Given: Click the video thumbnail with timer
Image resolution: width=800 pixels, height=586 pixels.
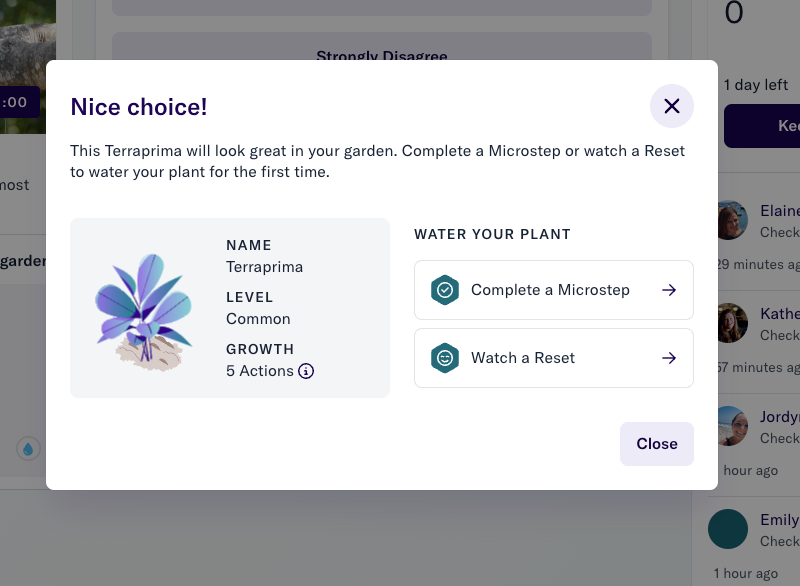Looking at the screenshot, I should (28, 67).
